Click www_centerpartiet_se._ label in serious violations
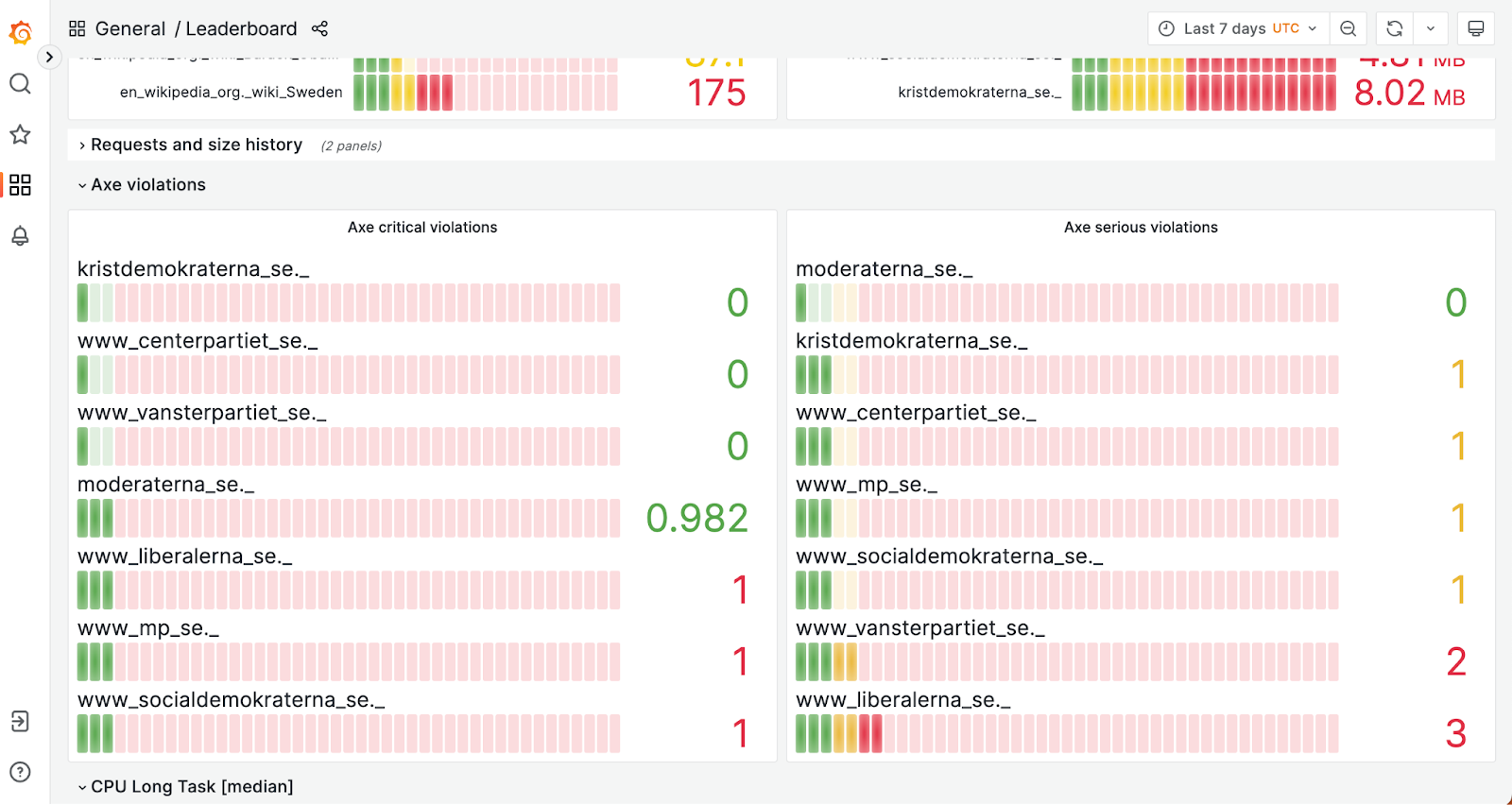 (x=916, y=413)
